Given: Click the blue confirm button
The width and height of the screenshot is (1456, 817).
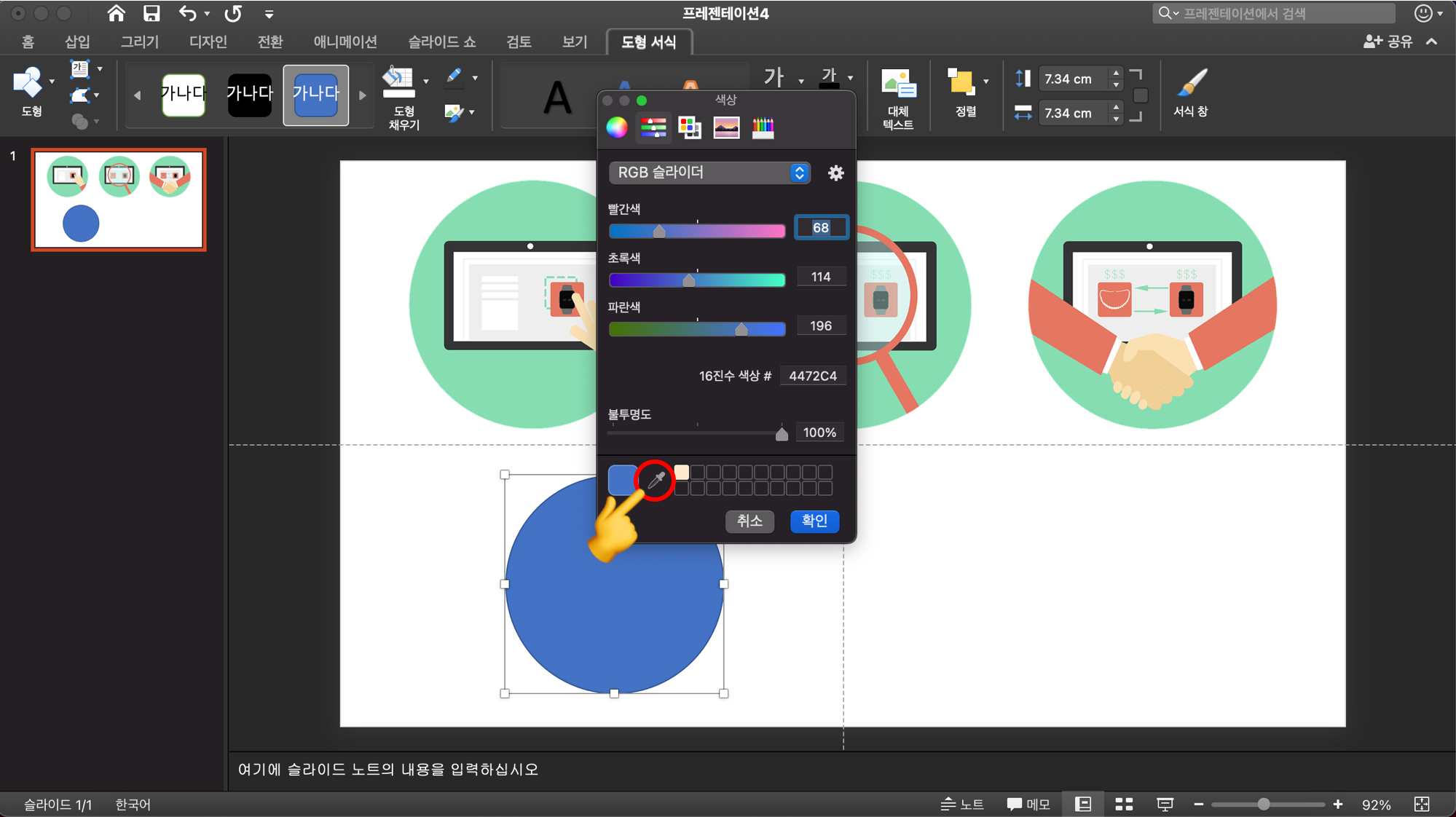Looking at the screenshot, I should [x=814, y=521].
